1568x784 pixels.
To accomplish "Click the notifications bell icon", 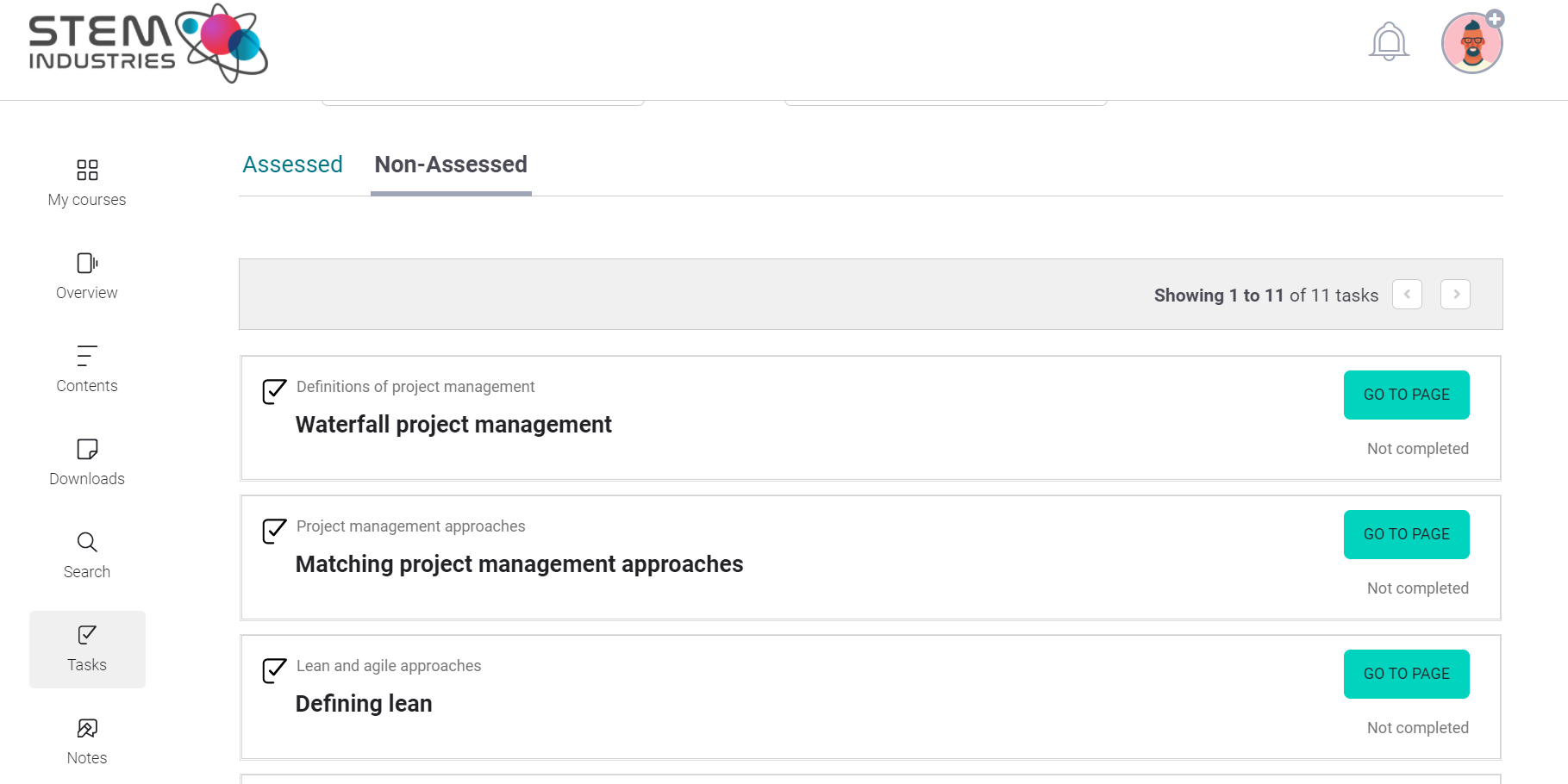I will point(1389,41).
